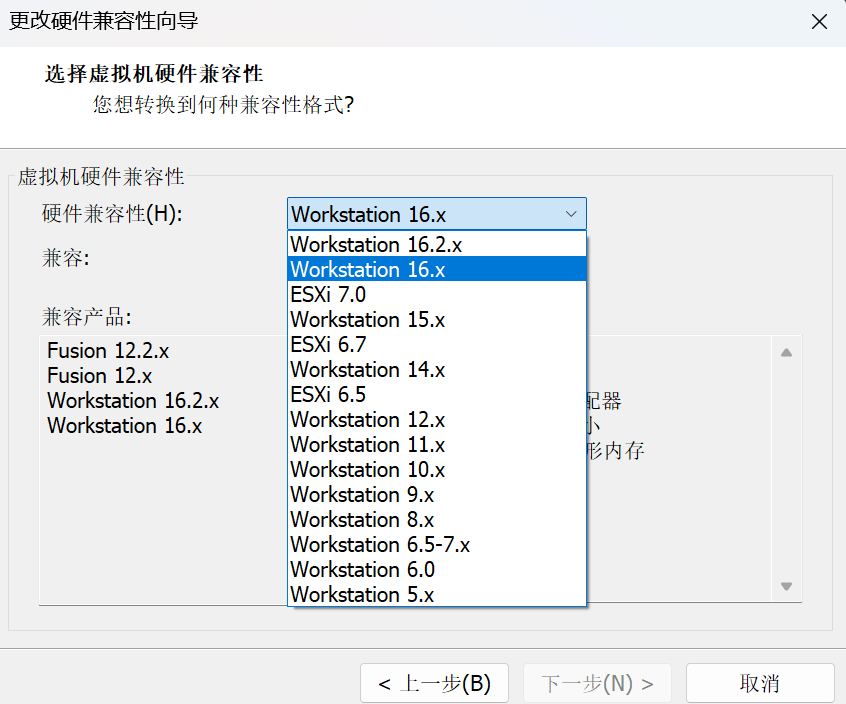Choose Workstation 8.x entry
846x704 pixels.
436,520
